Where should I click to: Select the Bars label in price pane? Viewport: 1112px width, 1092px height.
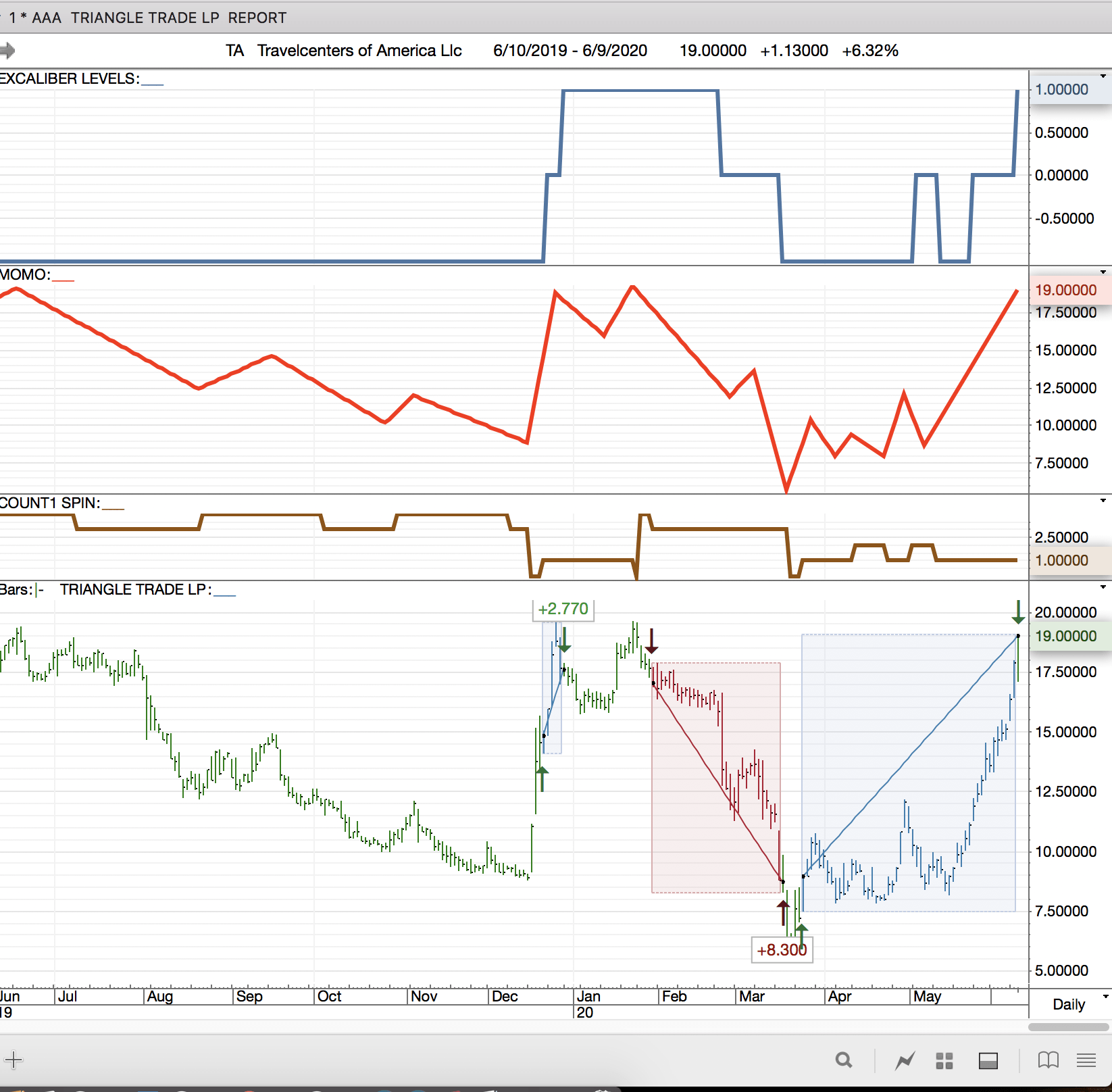click(16, 589)
